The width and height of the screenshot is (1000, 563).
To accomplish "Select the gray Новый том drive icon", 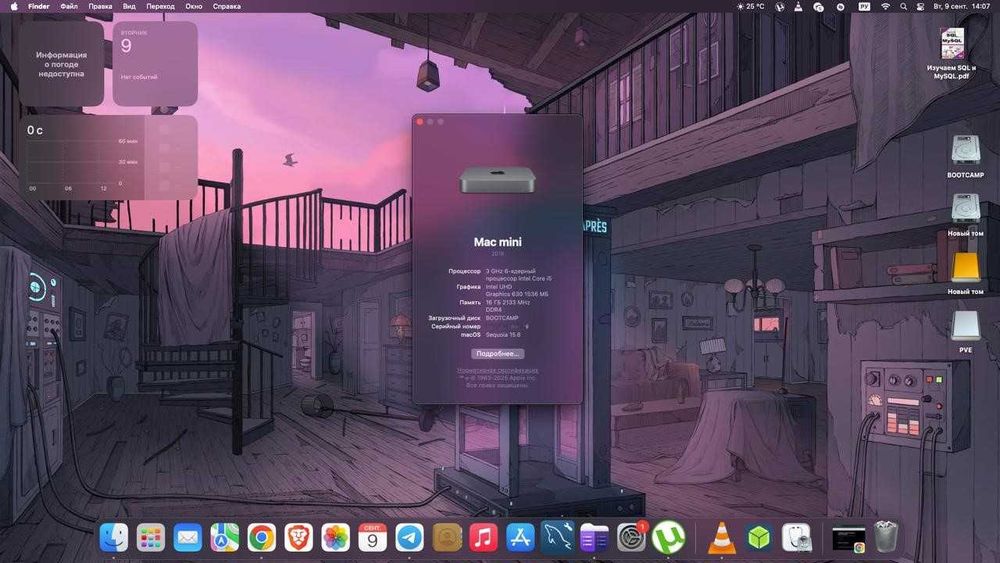I will click(x=965, y=215).
